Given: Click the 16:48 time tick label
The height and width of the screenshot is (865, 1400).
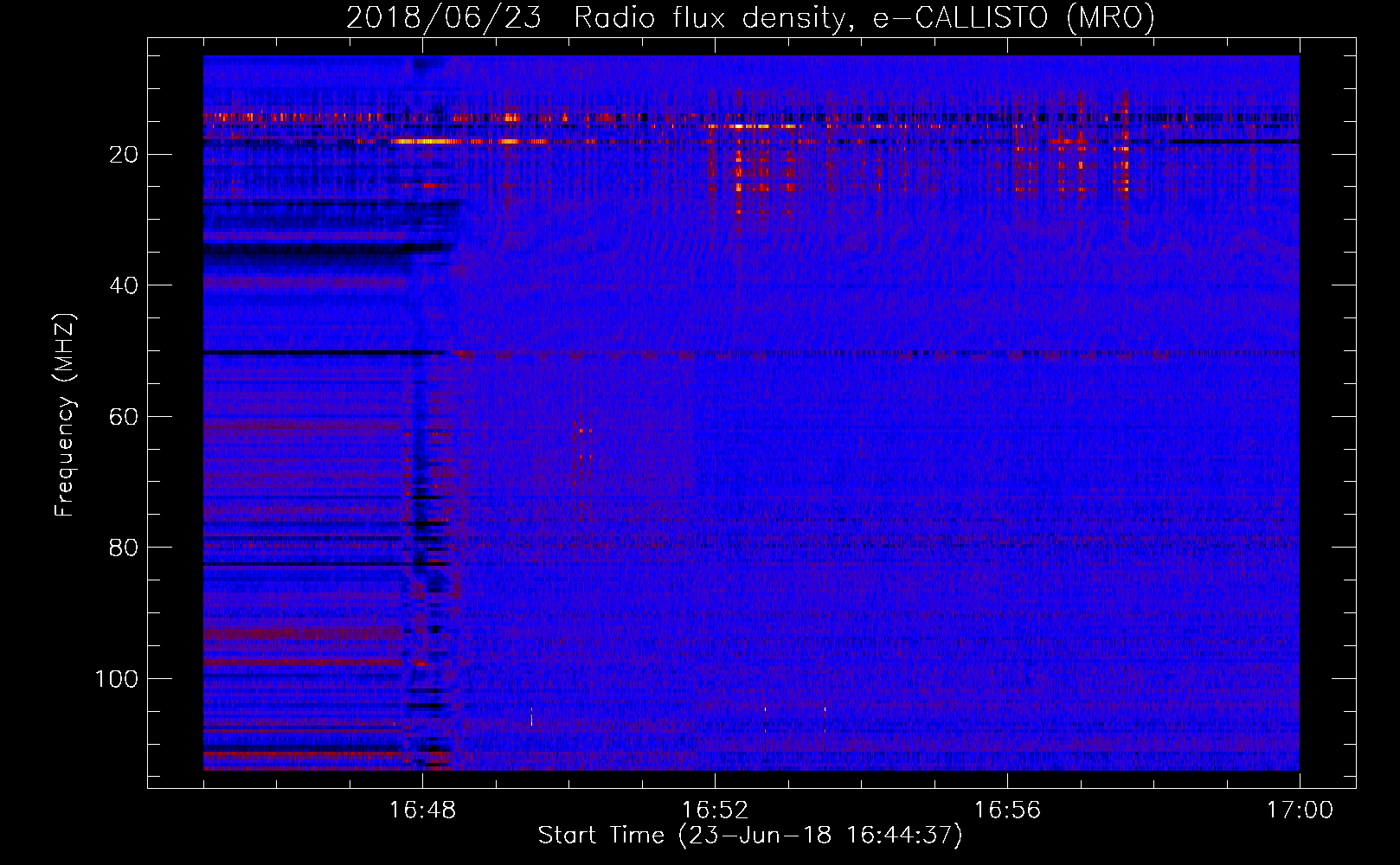Looking at the screenshot, I should coord(422,811).
